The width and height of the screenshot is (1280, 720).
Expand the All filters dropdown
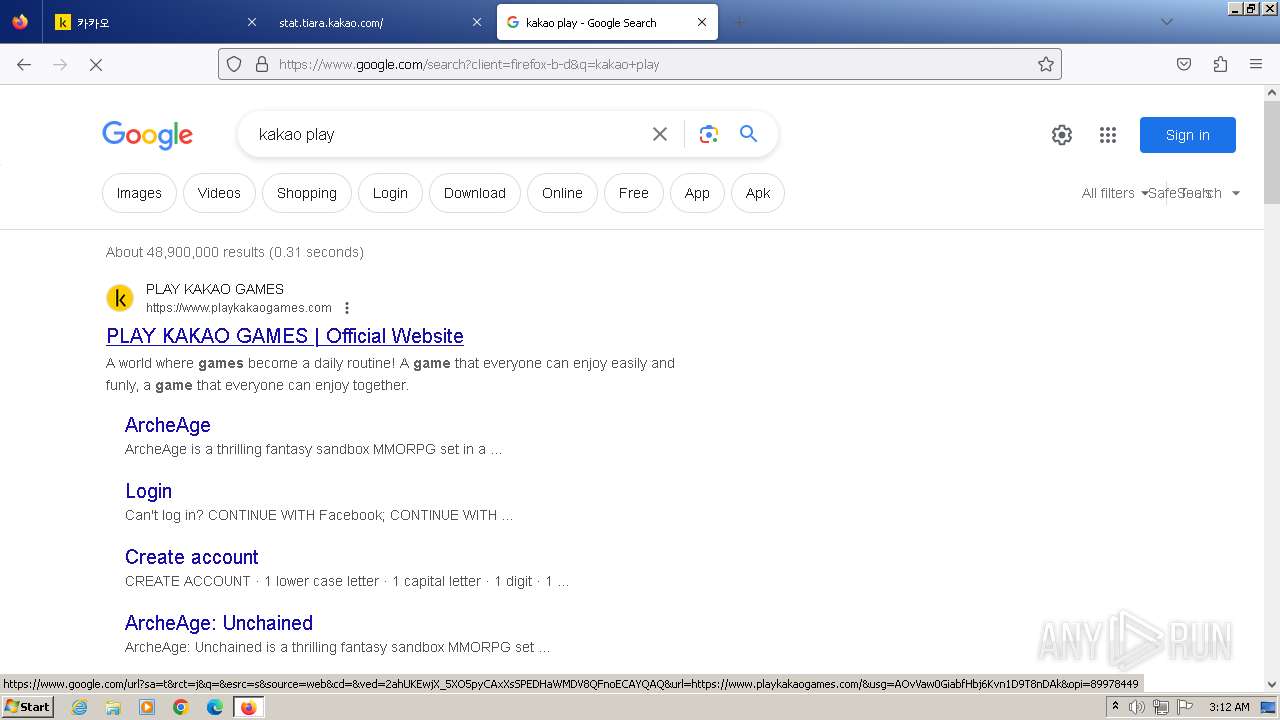click(1114, 193)
